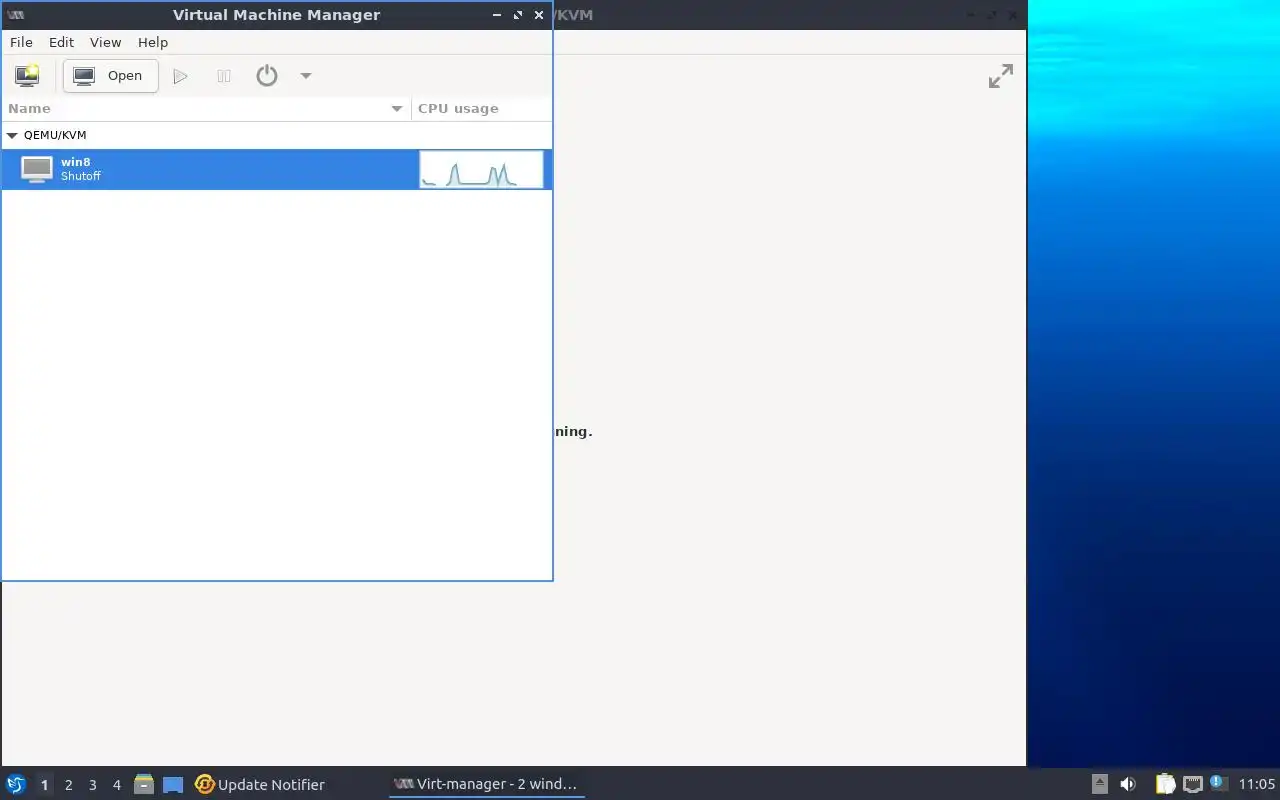Click the 11:05 clock

1257,784
